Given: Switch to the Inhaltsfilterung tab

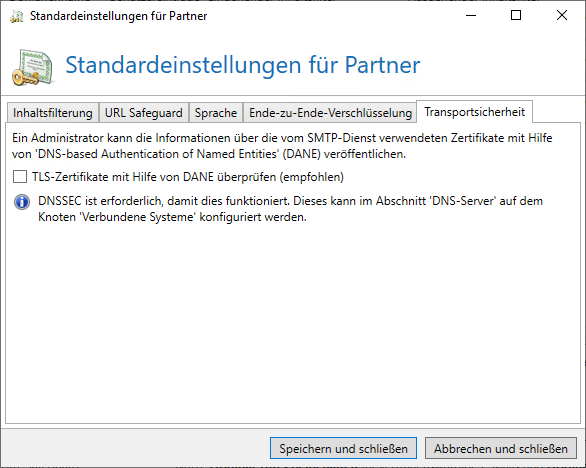Looking at the screenshot, I should click(x=52, y=113).
